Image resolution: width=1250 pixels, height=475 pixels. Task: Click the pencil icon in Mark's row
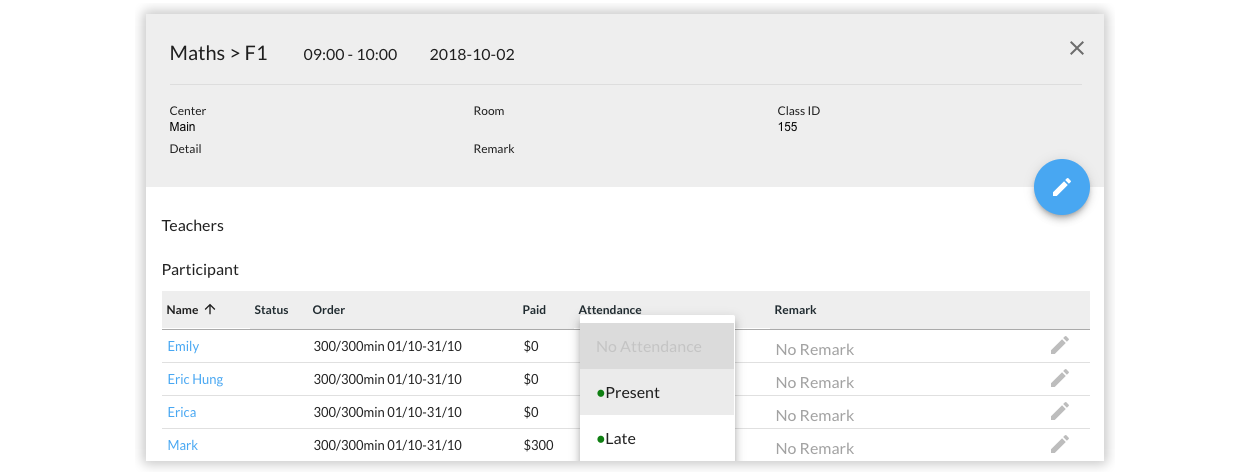(1060, 444)
